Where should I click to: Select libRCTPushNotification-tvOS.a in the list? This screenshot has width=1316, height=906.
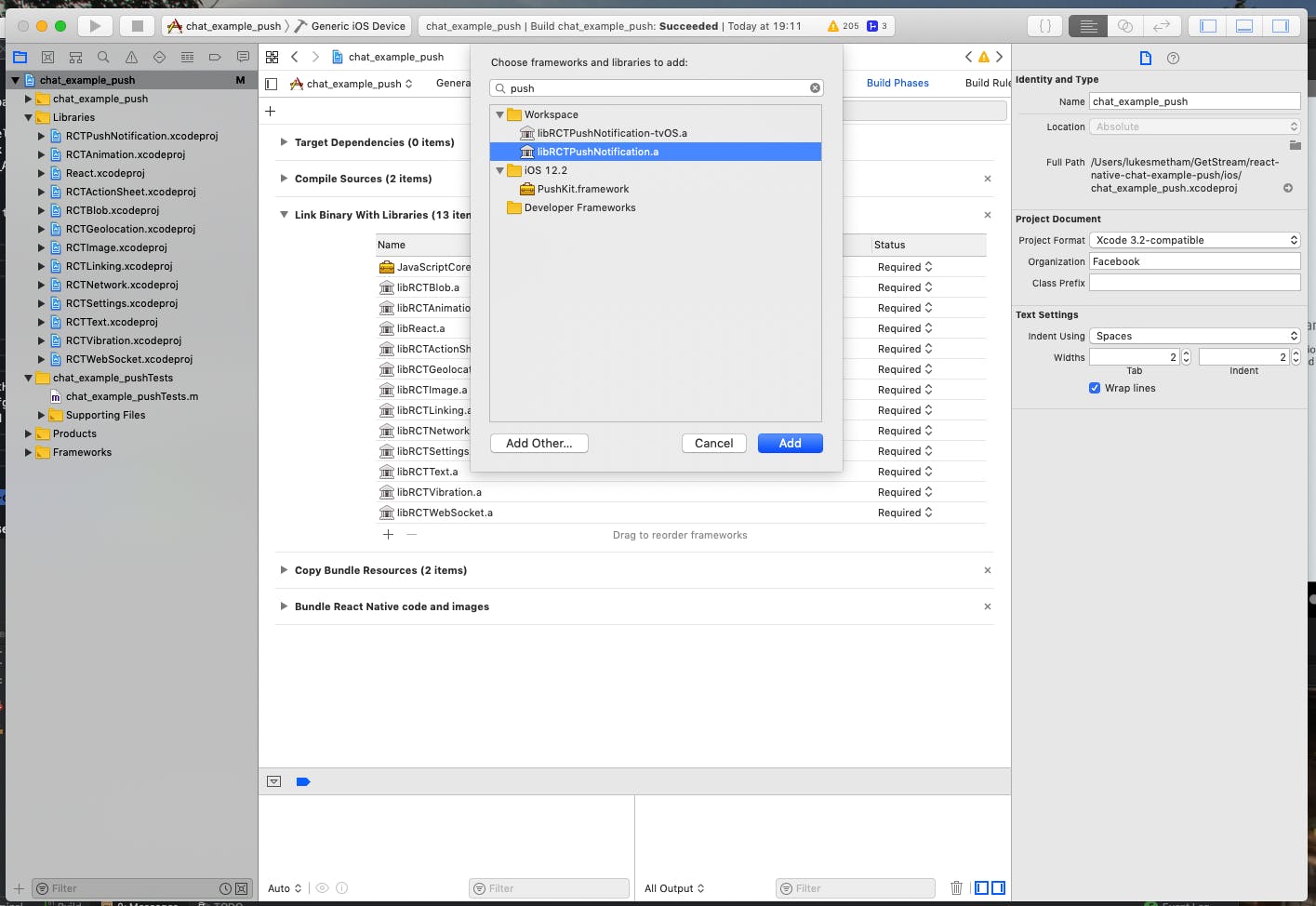tap(611, 133)
